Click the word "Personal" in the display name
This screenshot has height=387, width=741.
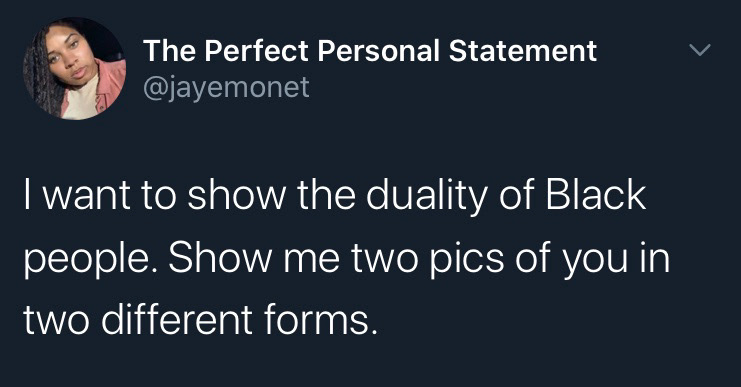pos(379,51)
